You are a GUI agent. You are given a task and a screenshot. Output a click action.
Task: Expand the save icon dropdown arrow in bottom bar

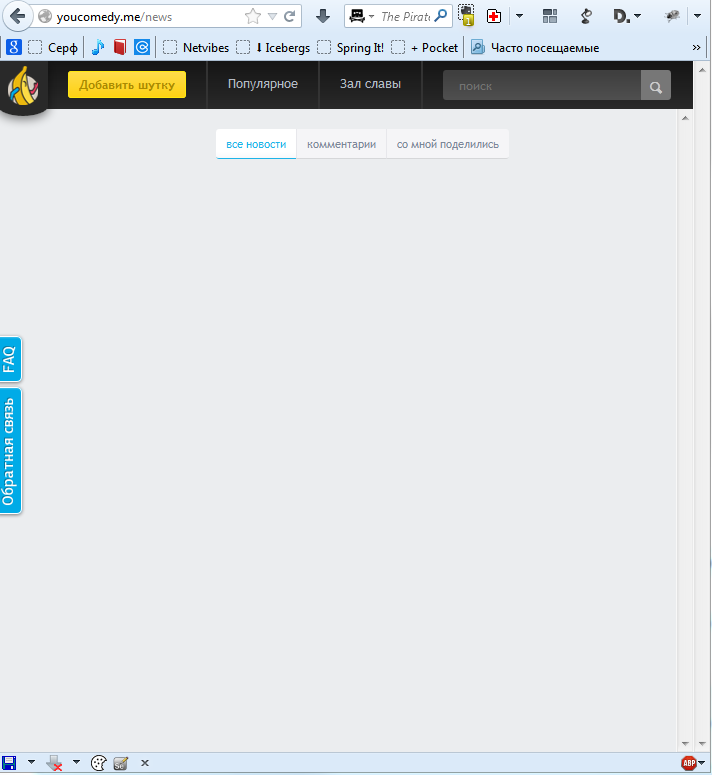tap(31, 763)
